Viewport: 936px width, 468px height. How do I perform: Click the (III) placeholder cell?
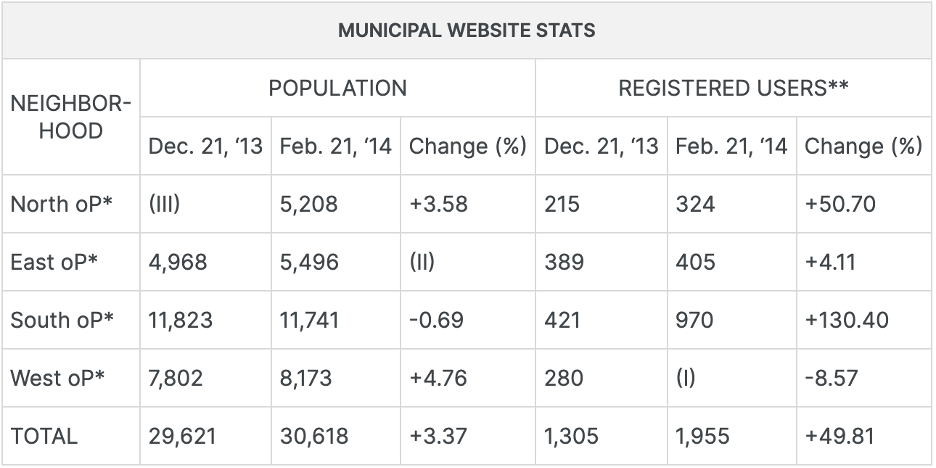click(164, 204)
